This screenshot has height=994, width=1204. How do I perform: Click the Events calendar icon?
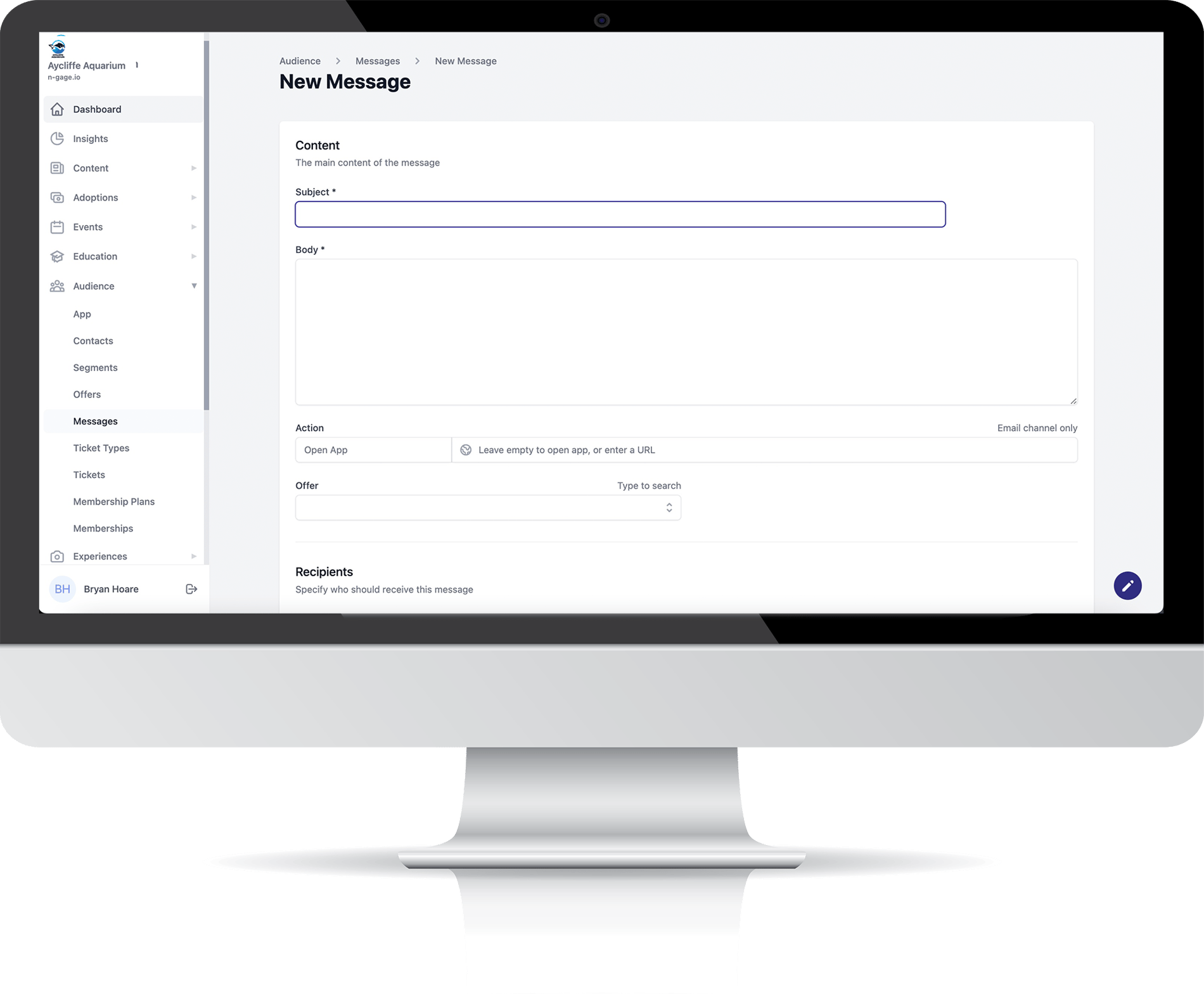[x=57, y=227]
